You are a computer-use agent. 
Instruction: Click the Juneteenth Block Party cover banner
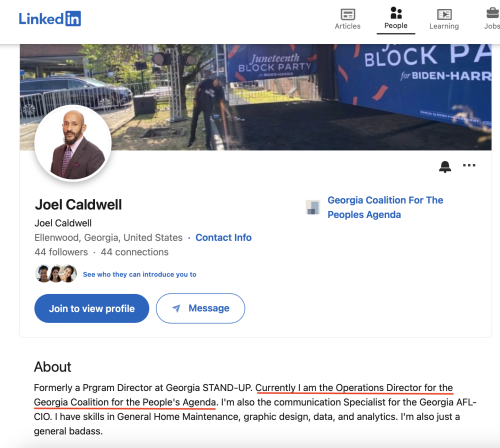[256, 97]
